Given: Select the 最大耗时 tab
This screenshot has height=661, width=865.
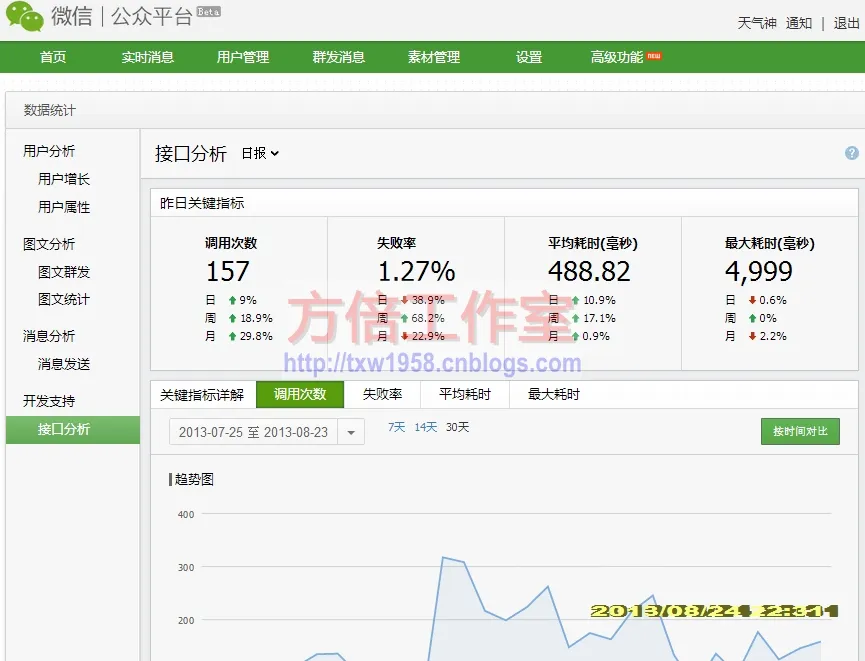Looking at the screenshot, I should pyautogui.click(x=554, y=394).
